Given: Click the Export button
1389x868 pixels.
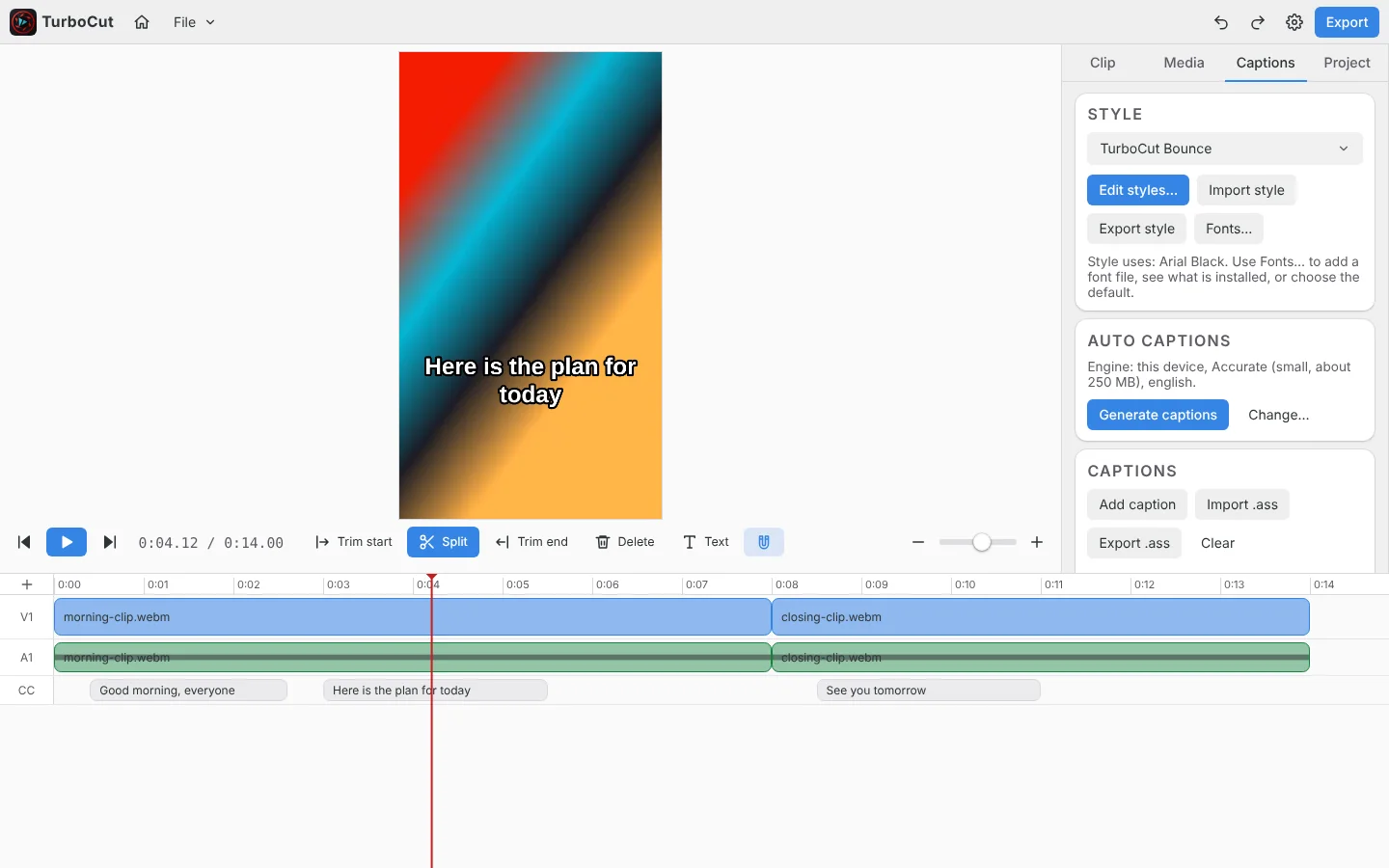Looking at the screenshot, I should [1347, 22].
